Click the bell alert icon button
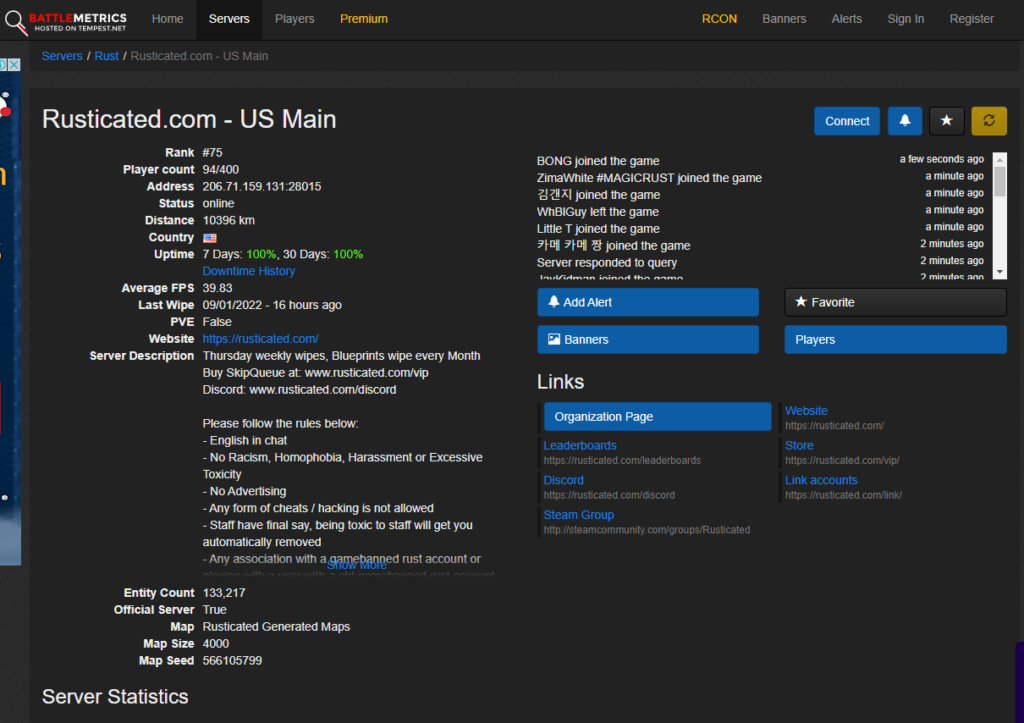The height and width of the screenshot is (723, 1024). (x=904, y=121)
